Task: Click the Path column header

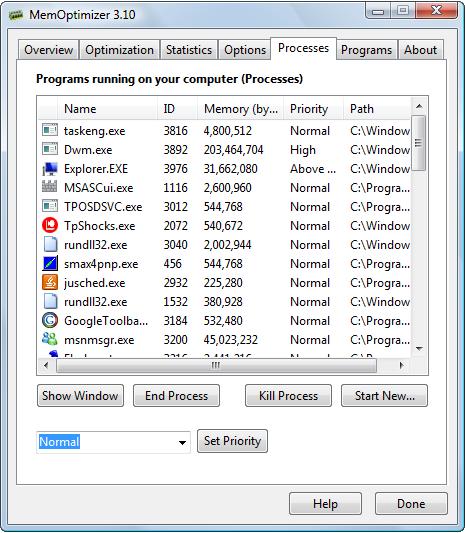Action: tap(377, 109)
